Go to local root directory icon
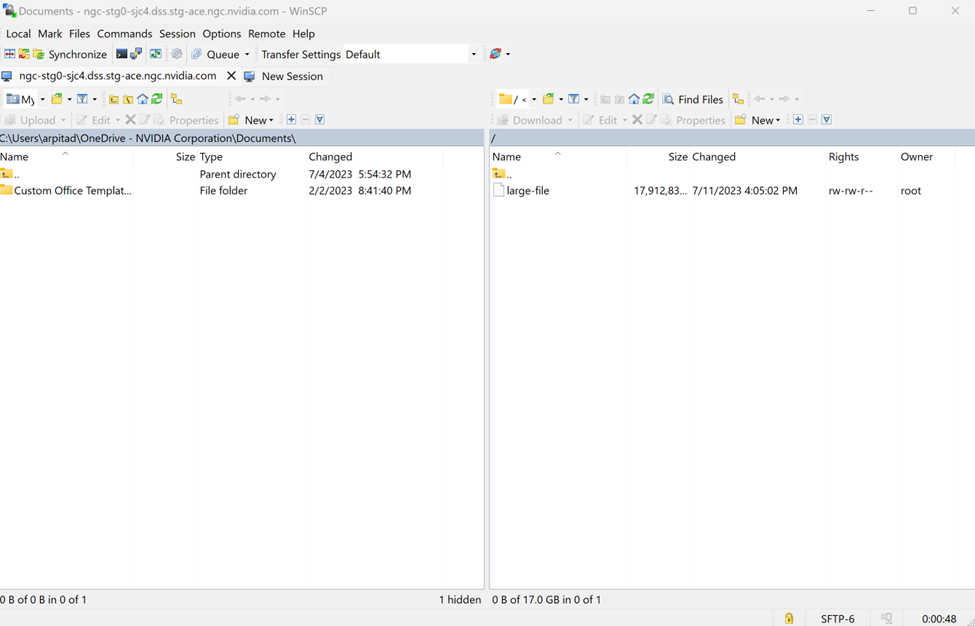Screen dimensions: 975x626 (x=128, y=99)
